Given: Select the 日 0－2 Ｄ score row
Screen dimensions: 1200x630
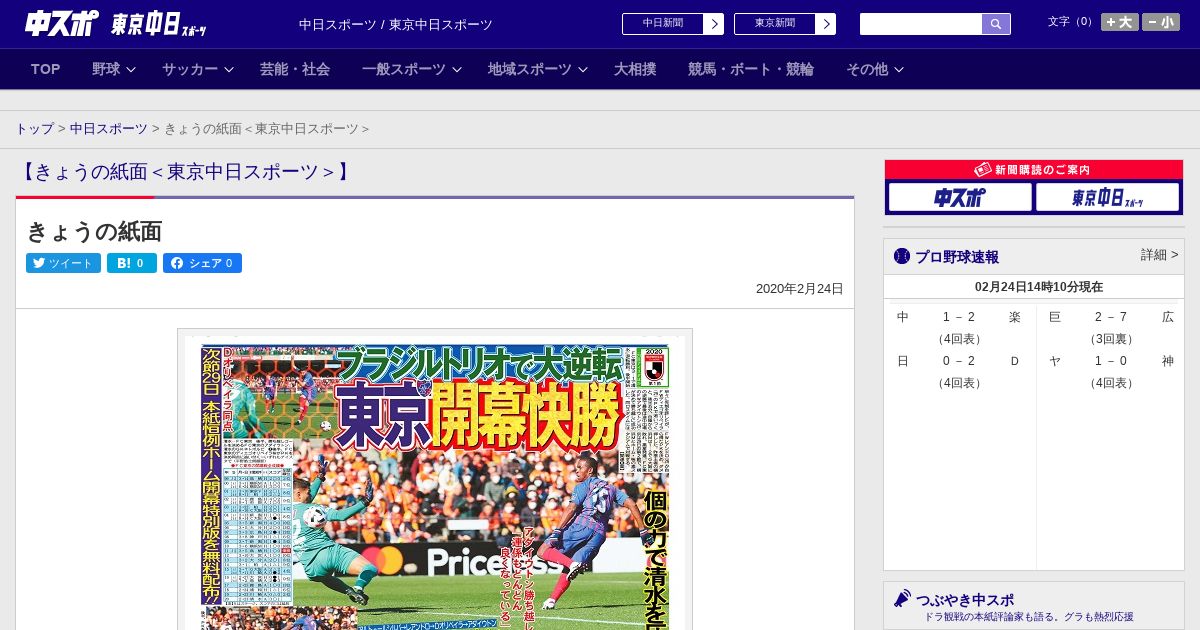Looking at the screenshot, I should 959,361.
